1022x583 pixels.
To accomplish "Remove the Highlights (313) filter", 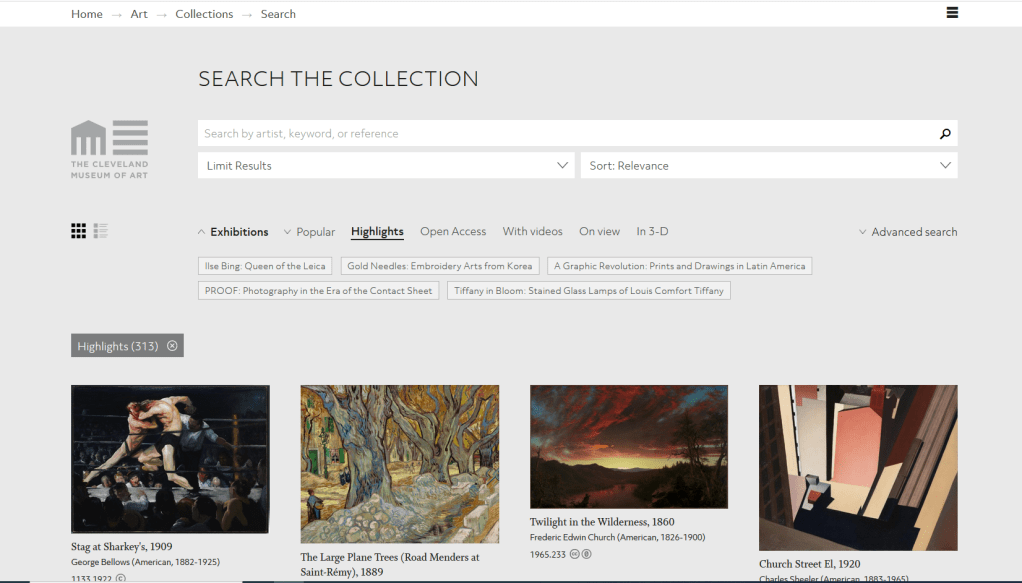I will pos(172,346).
